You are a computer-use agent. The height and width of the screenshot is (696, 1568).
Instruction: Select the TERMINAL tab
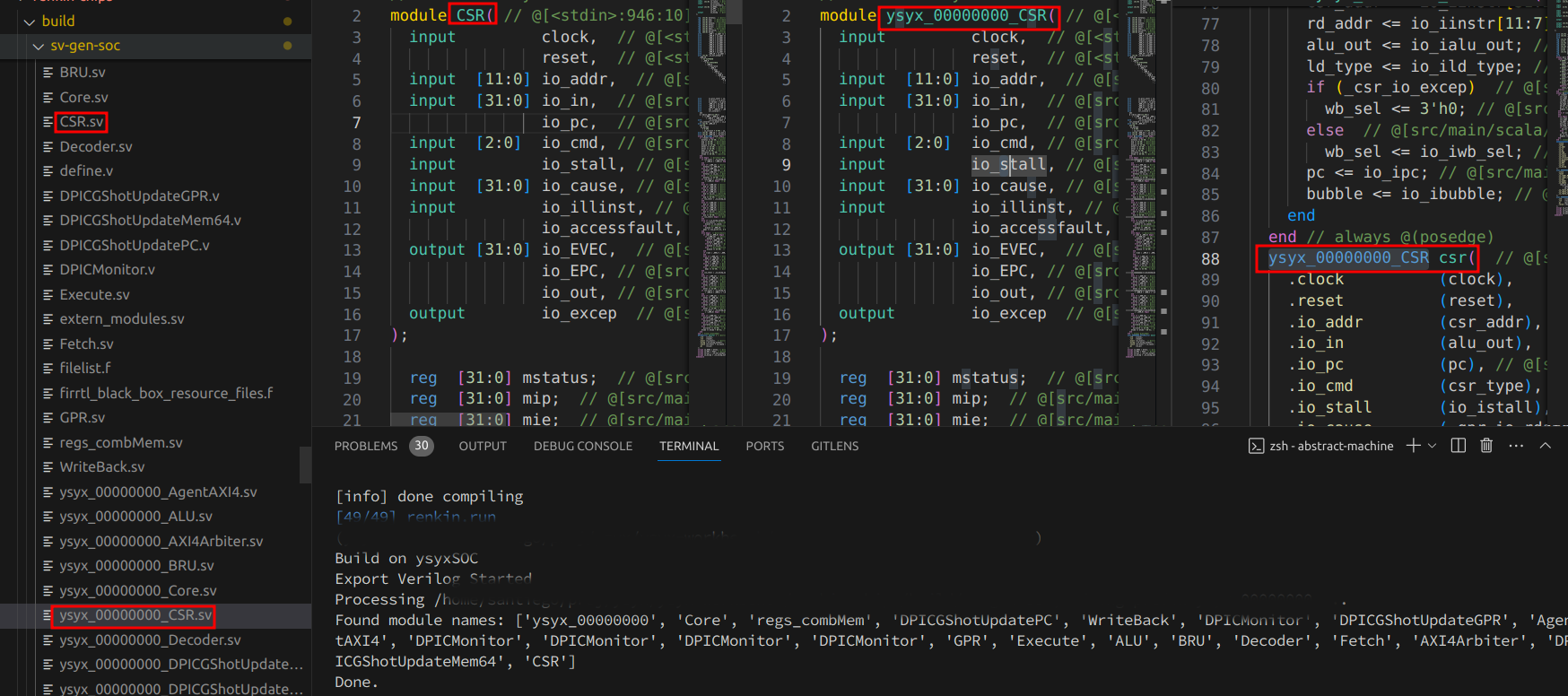click(x=689, y=446)
